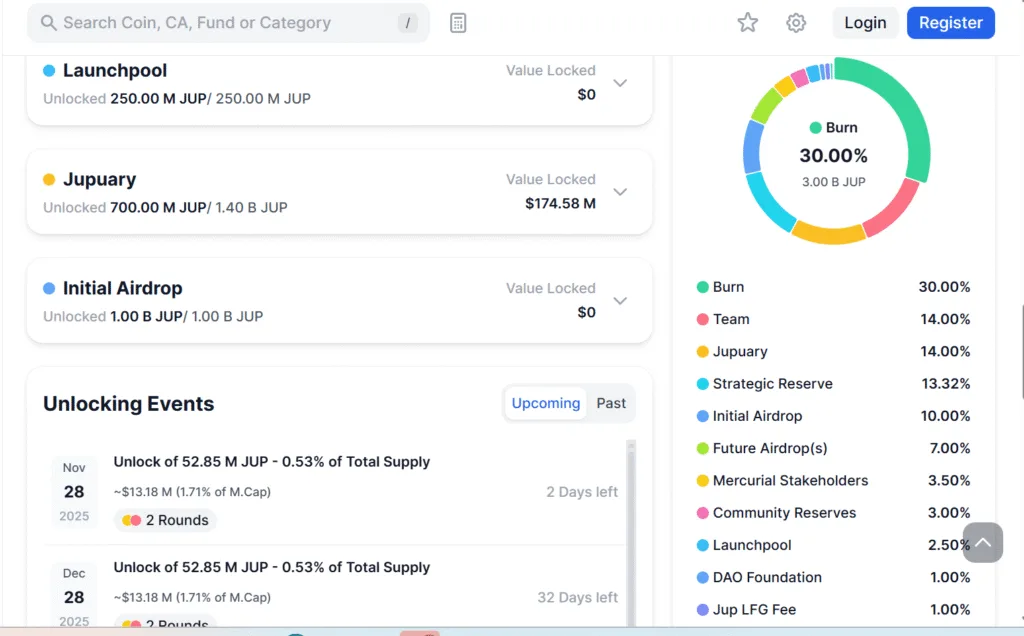Click the star favorites icon
Viewport: 1024px width, 636px height.
click(x=747, y=23)
